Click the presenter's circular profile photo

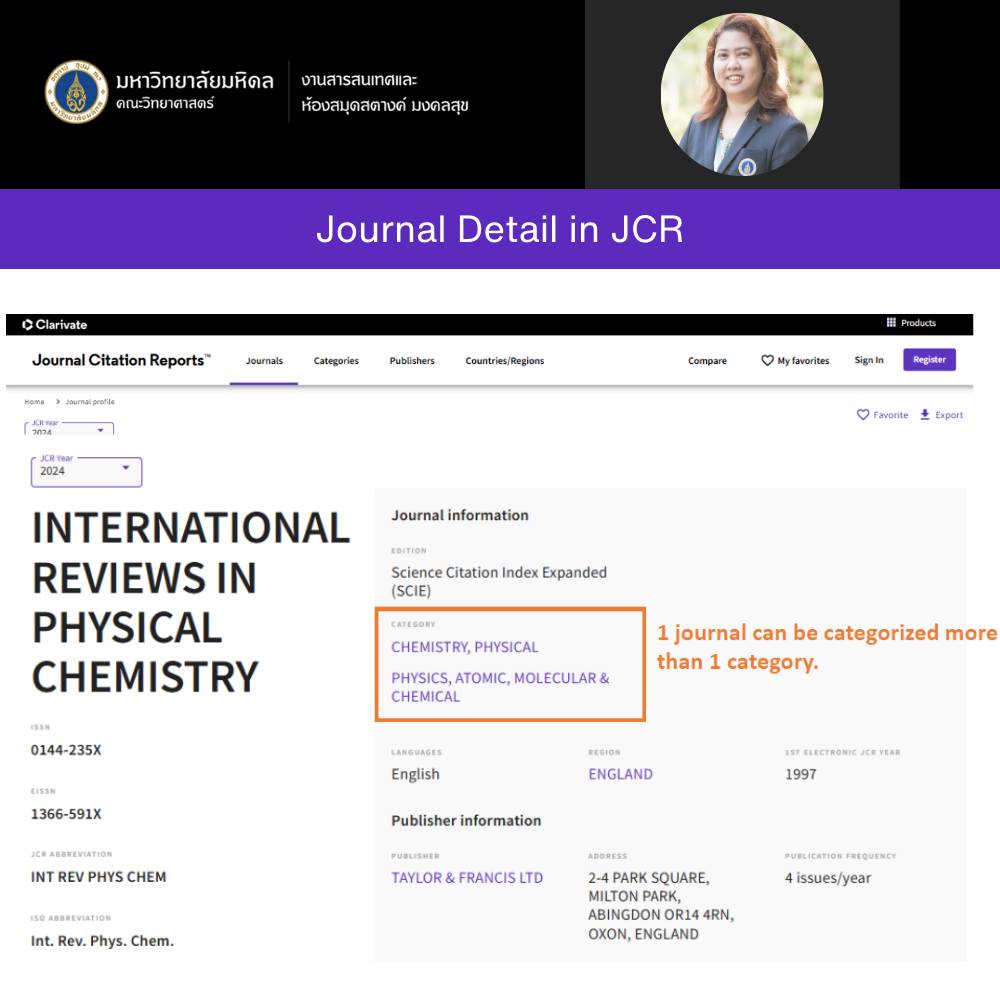pos(742,94)
